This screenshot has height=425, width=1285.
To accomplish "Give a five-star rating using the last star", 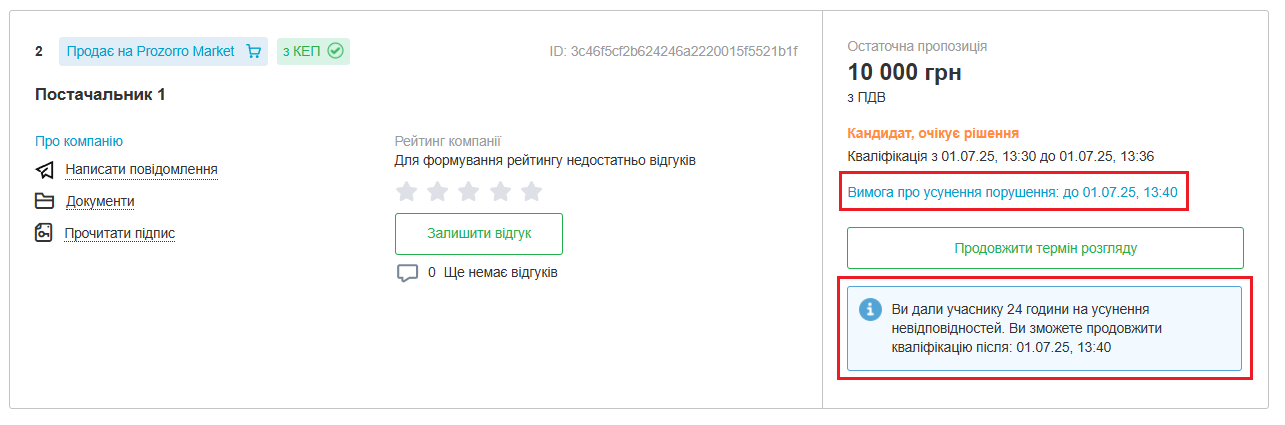I will tap(532, 191).
